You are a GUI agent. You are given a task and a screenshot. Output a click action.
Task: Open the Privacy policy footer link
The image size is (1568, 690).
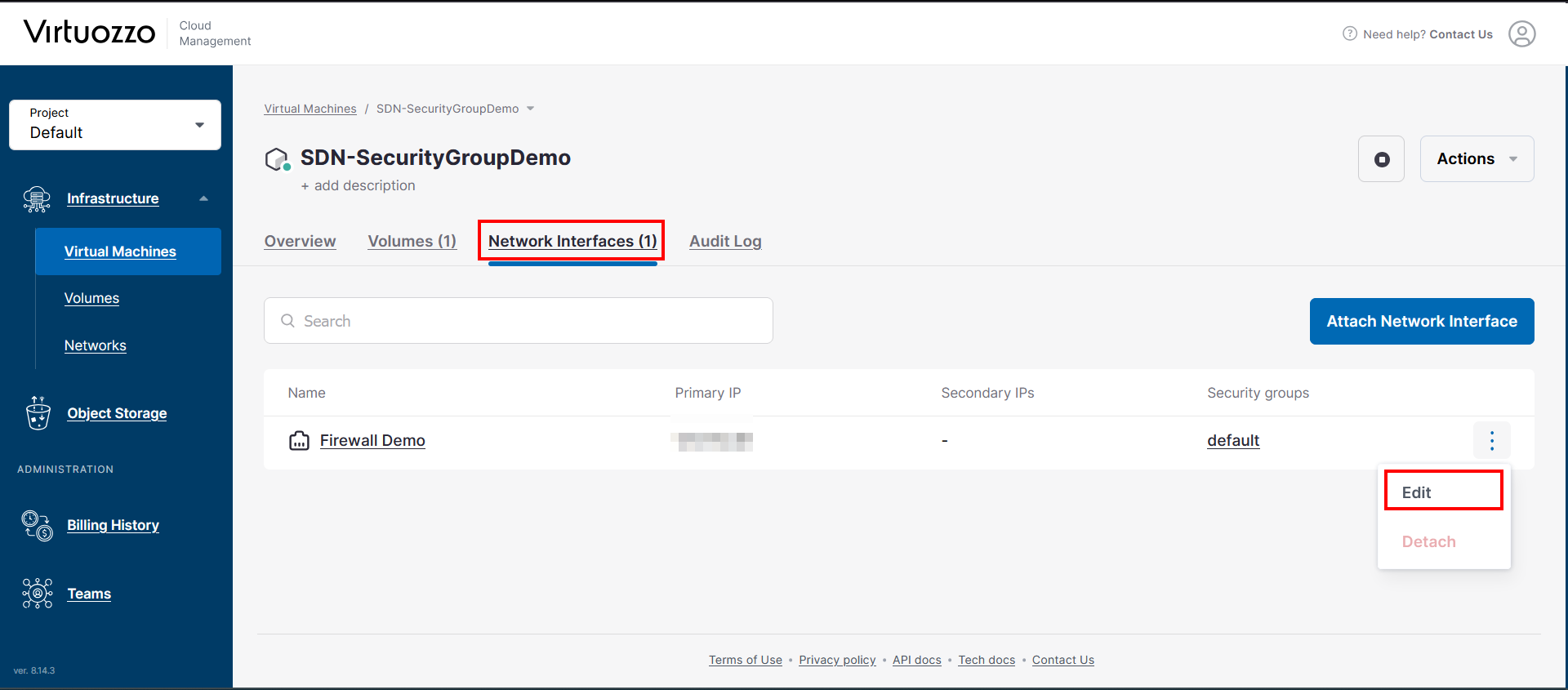pos(837,660)
